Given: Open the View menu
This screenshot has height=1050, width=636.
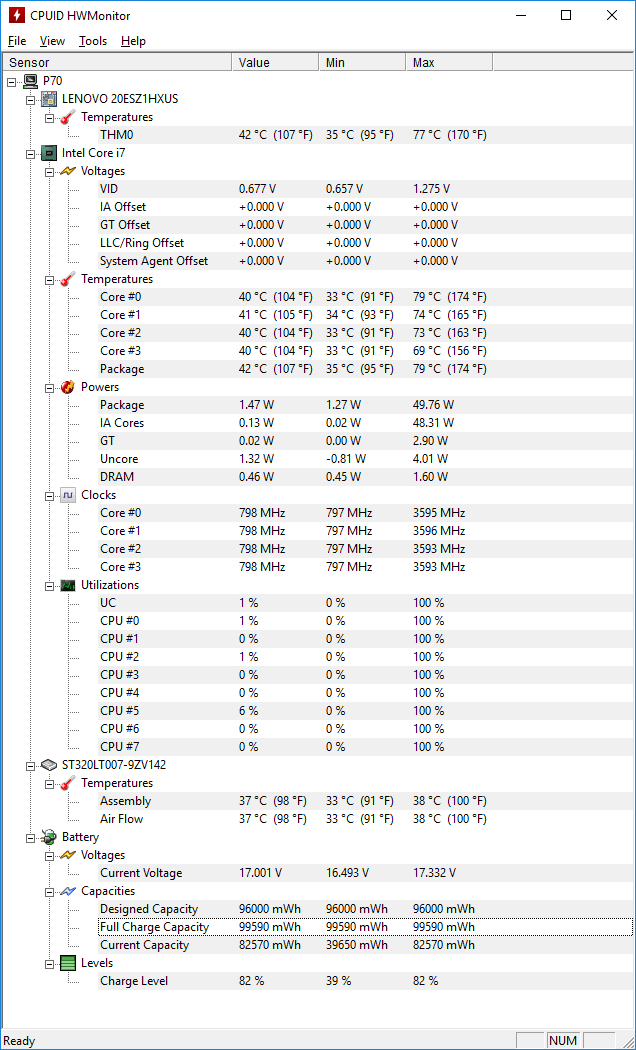Looking at the screenshot, I should click(52, 41).
